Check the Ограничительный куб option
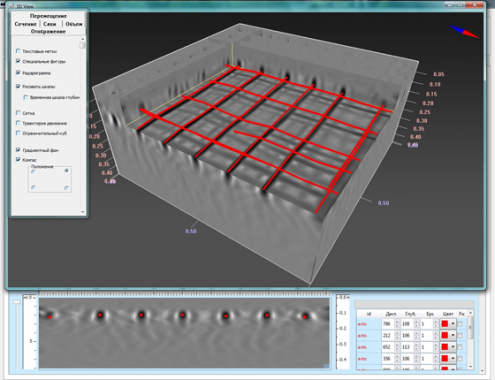 (18, 133)
